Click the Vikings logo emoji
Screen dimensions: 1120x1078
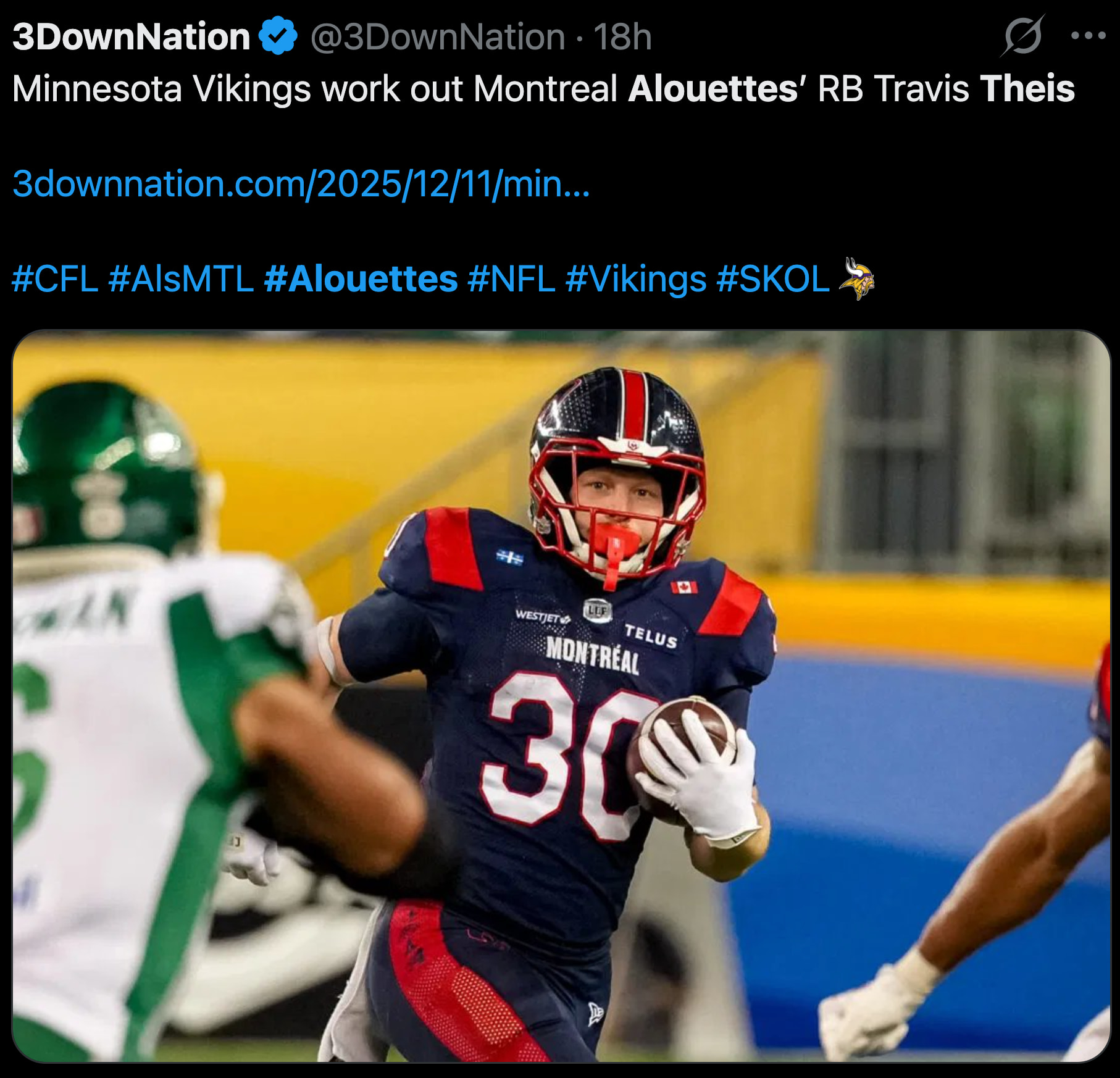[x=857, y=278]
